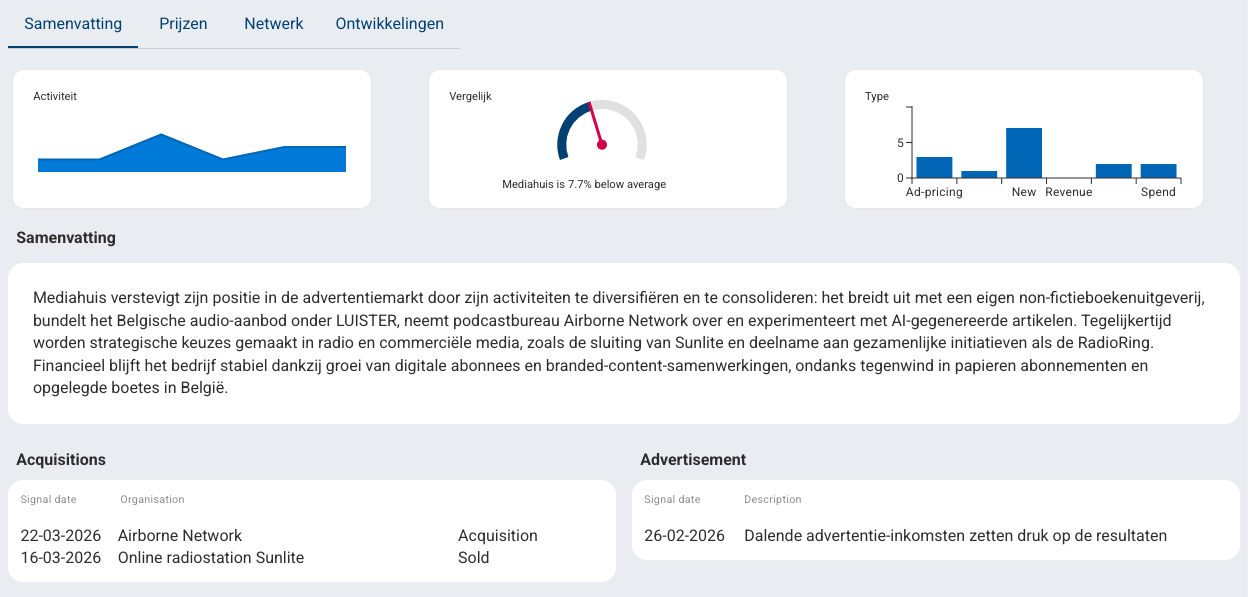Open the Ontwikkelingen tab
1248x597 pixels.
[390, 23]
